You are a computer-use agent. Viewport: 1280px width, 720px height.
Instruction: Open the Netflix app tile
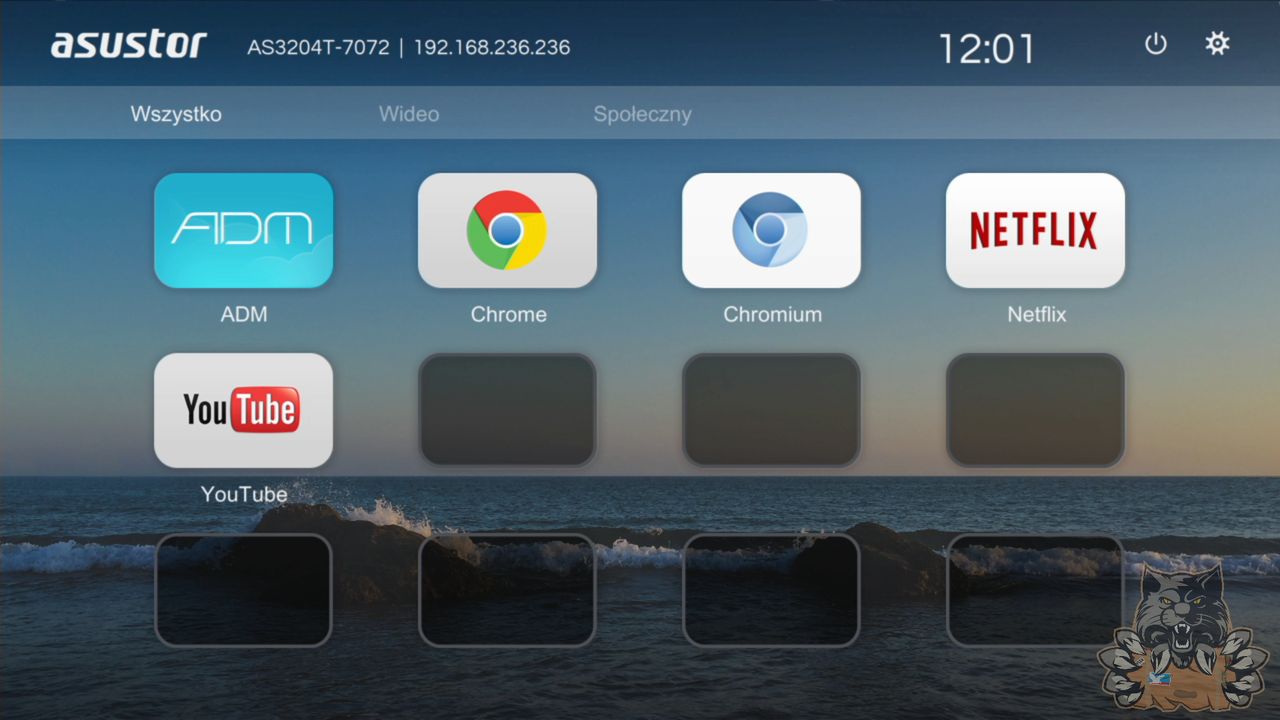1035,230
